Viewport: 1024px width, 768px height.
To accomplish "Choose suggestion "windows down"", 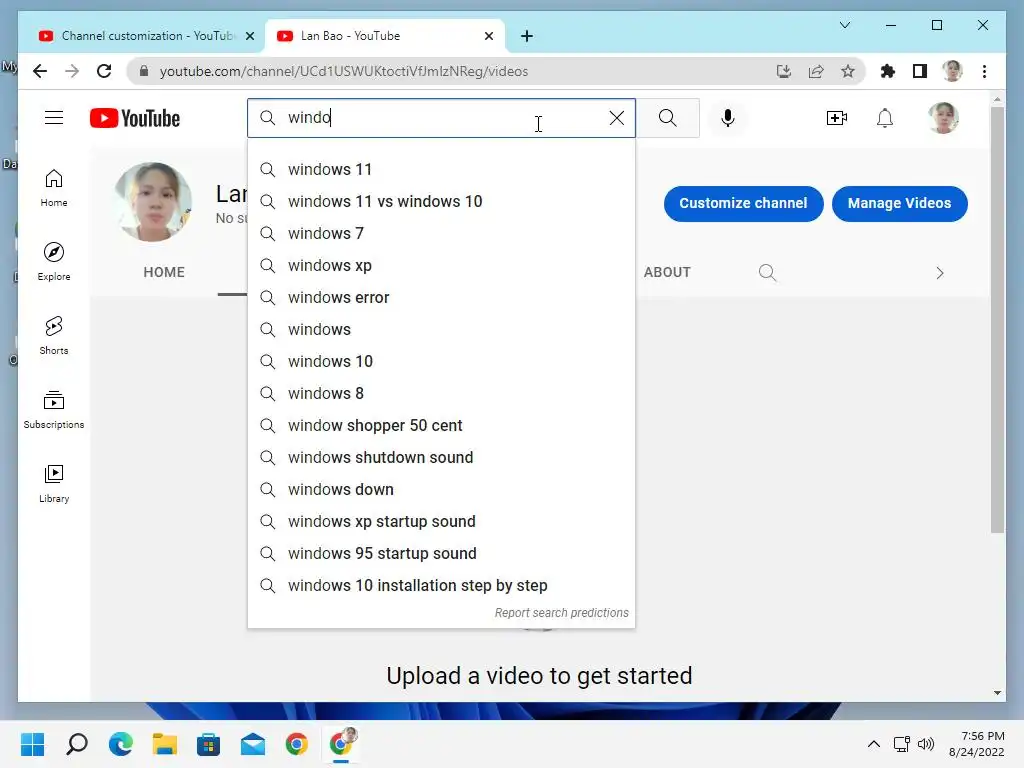I will pyautogui.click(x=441, y=489).
